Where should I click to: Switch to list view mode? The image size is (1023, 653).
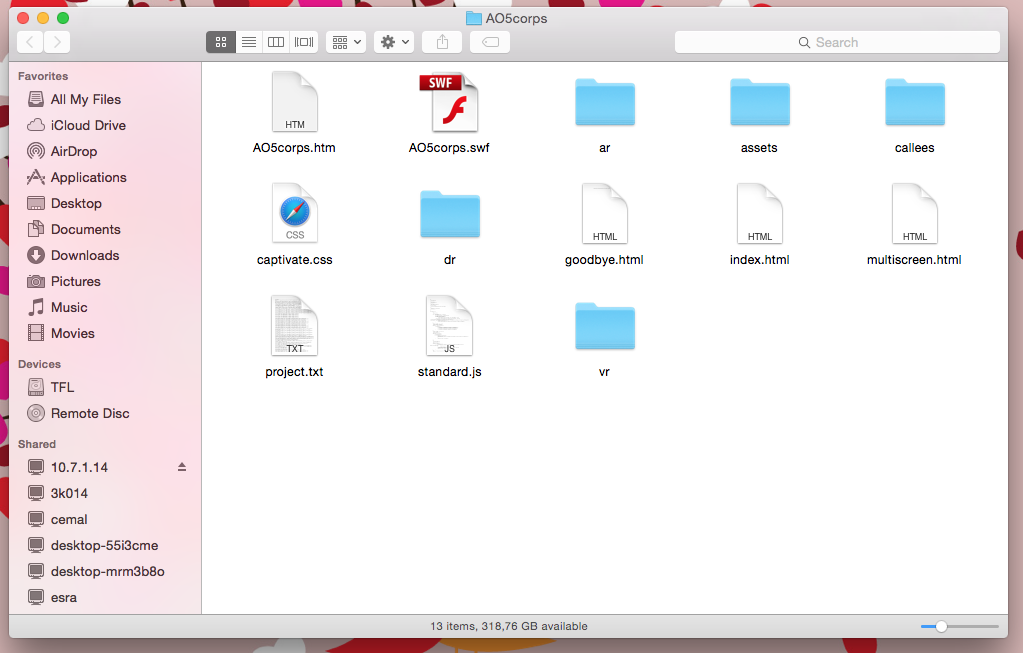click(249, 42)
